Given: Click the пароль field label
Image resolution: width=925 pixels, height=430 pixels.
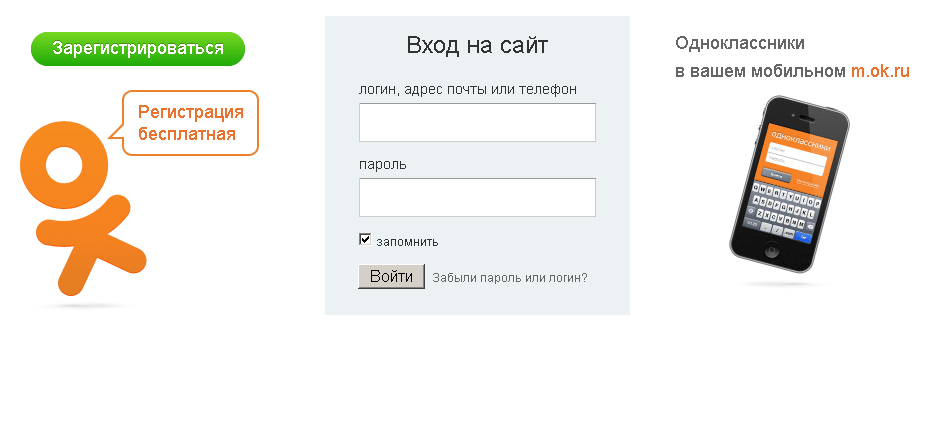Looking at the screenshot, I should (x=382, y=164).
